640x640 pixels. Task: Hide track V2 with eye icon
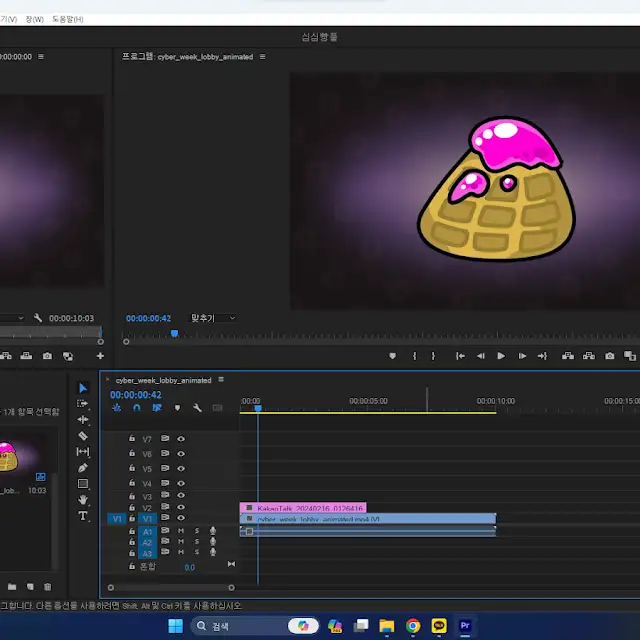(x=181, y=508)
